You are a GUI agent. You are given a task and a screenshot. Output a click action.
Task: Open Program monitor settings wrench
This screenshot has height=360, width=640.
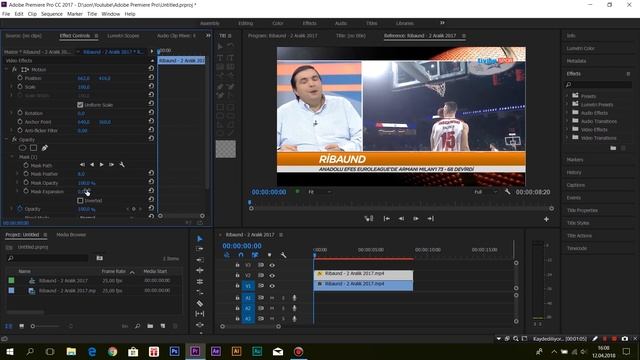point(507,191)
